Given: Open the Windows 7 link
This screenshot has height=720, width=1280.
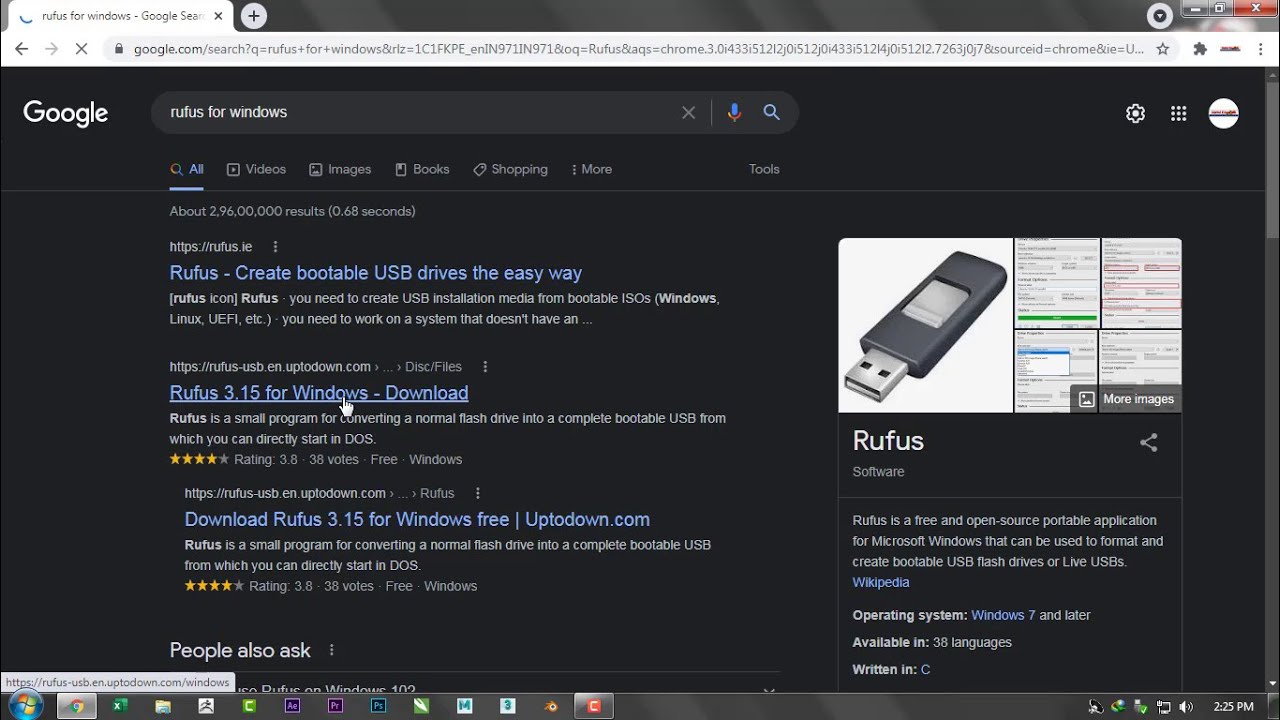Looking at the screenshot, I should pos(1003,615).
